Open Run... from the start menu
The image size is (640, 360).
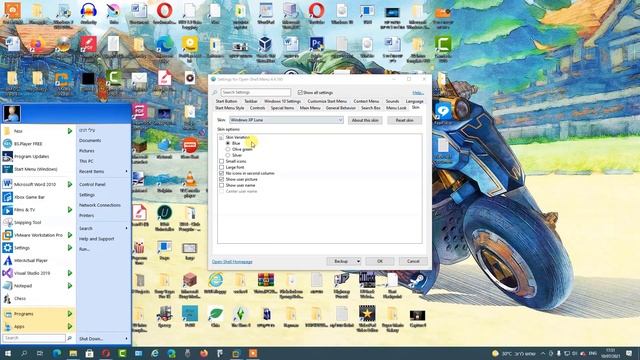pyautogui.click(x=103, y=249)
